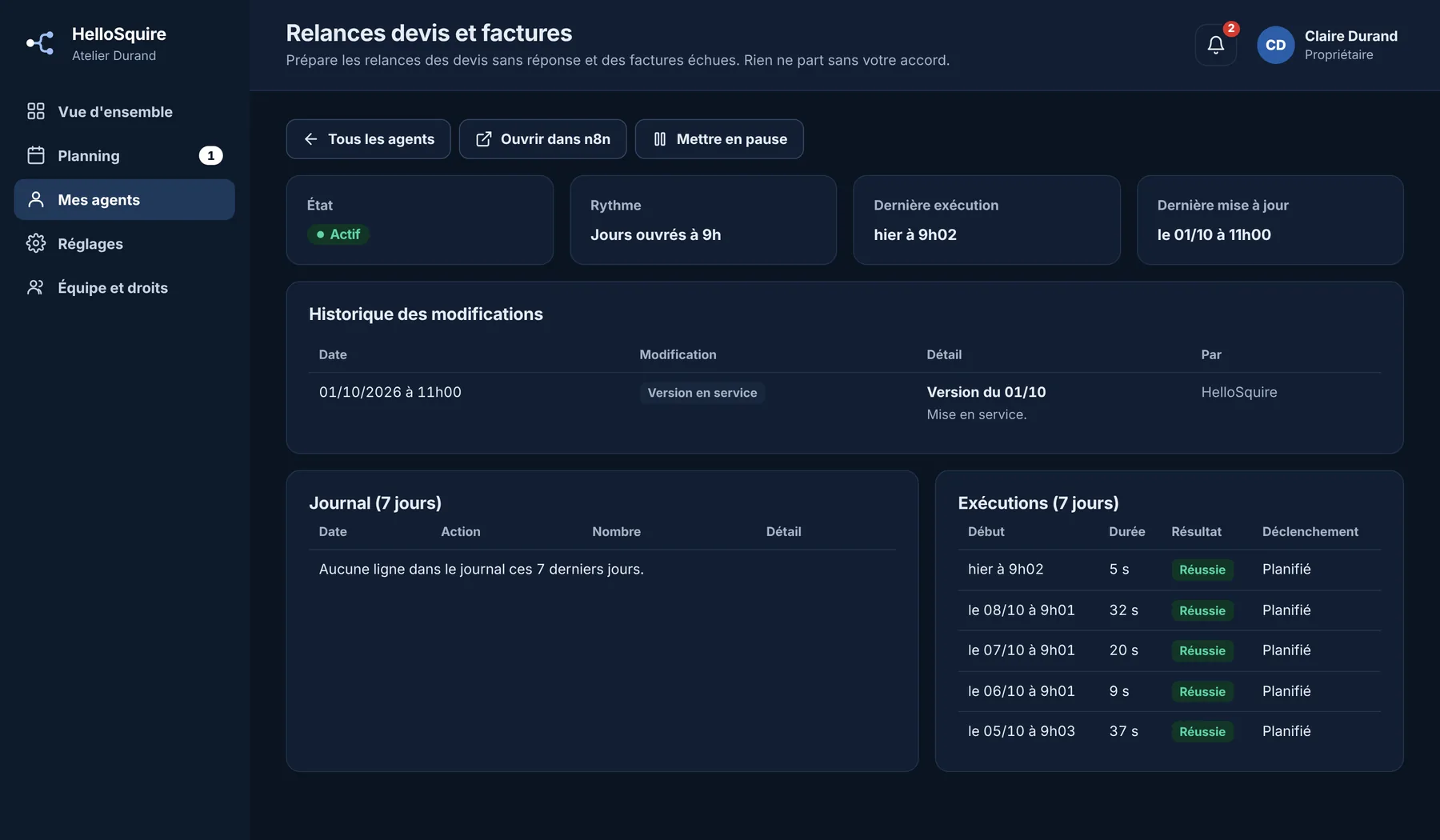
Task: Click 'Aucune ligne dans le journal' message
Action: pyautogui.click(x=481, y=569)
